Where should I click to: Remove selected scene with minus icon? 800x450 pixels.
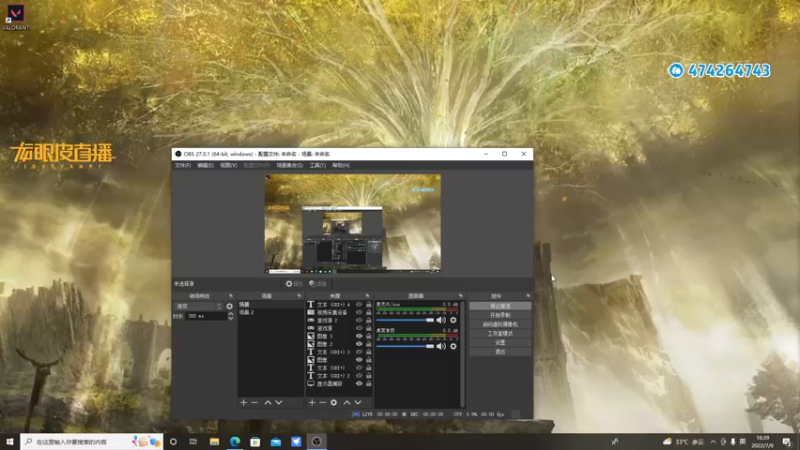(x=255, y=403)
